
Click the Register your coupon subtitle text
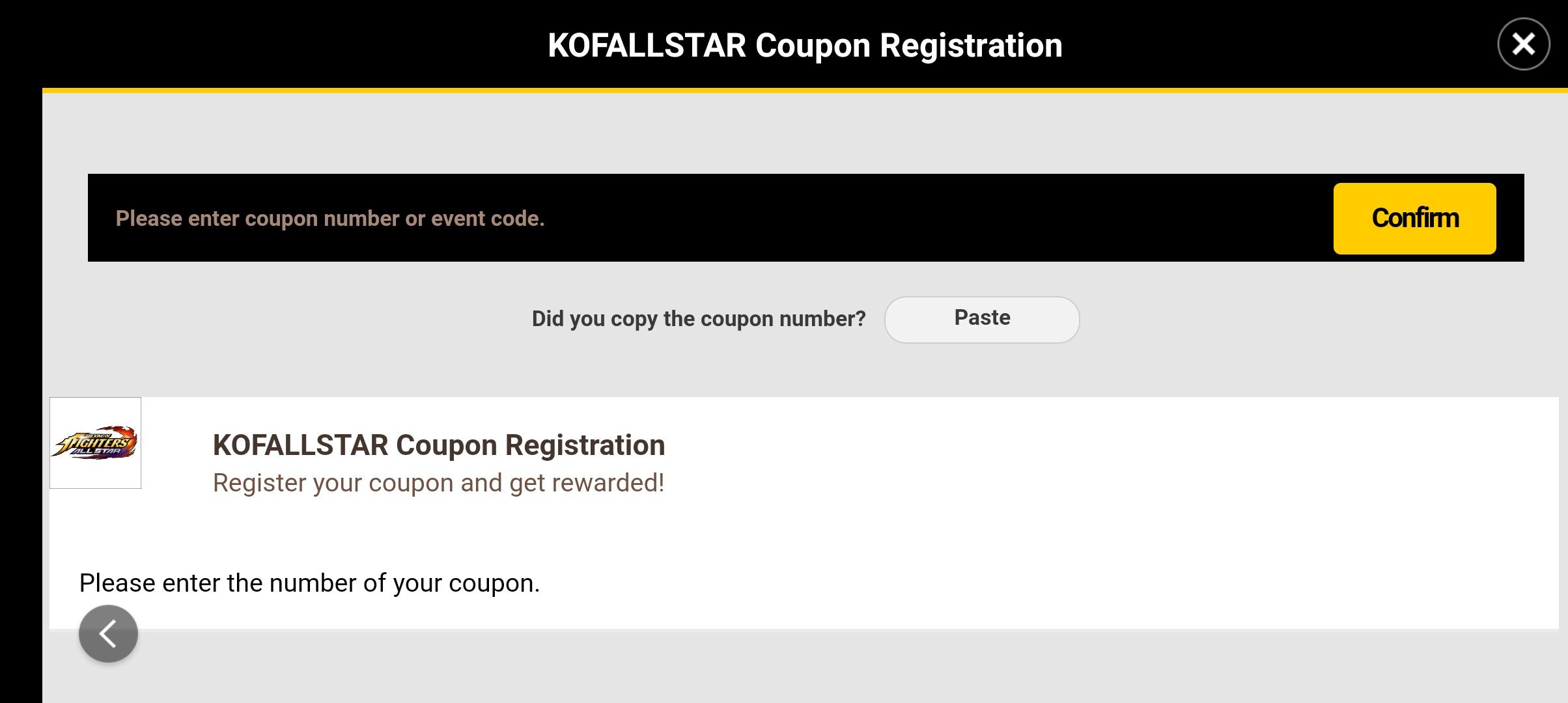pos(438,482)
